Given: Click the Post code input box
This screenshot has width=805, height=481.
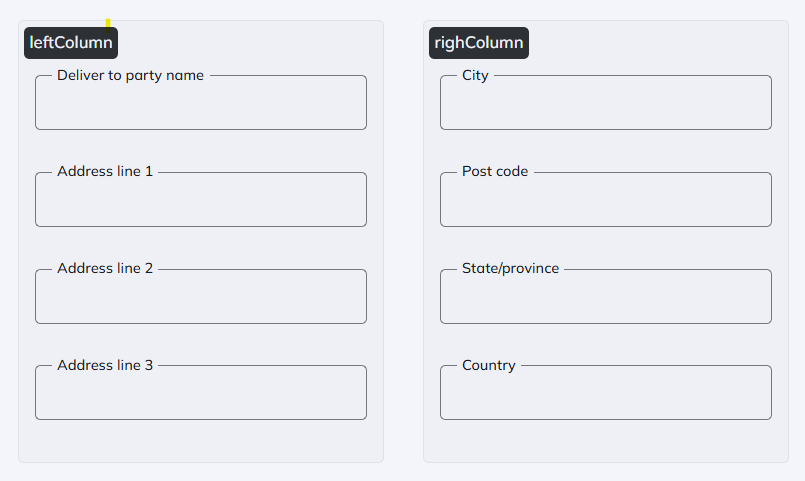Looking at the screenshot, I should coord(606,200).
